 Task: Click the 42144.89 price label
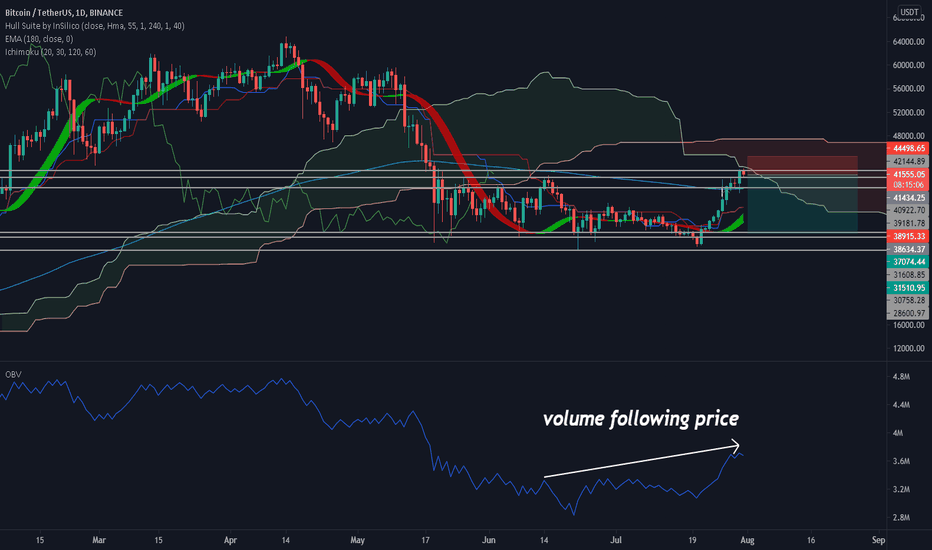(x=908, y=161)
